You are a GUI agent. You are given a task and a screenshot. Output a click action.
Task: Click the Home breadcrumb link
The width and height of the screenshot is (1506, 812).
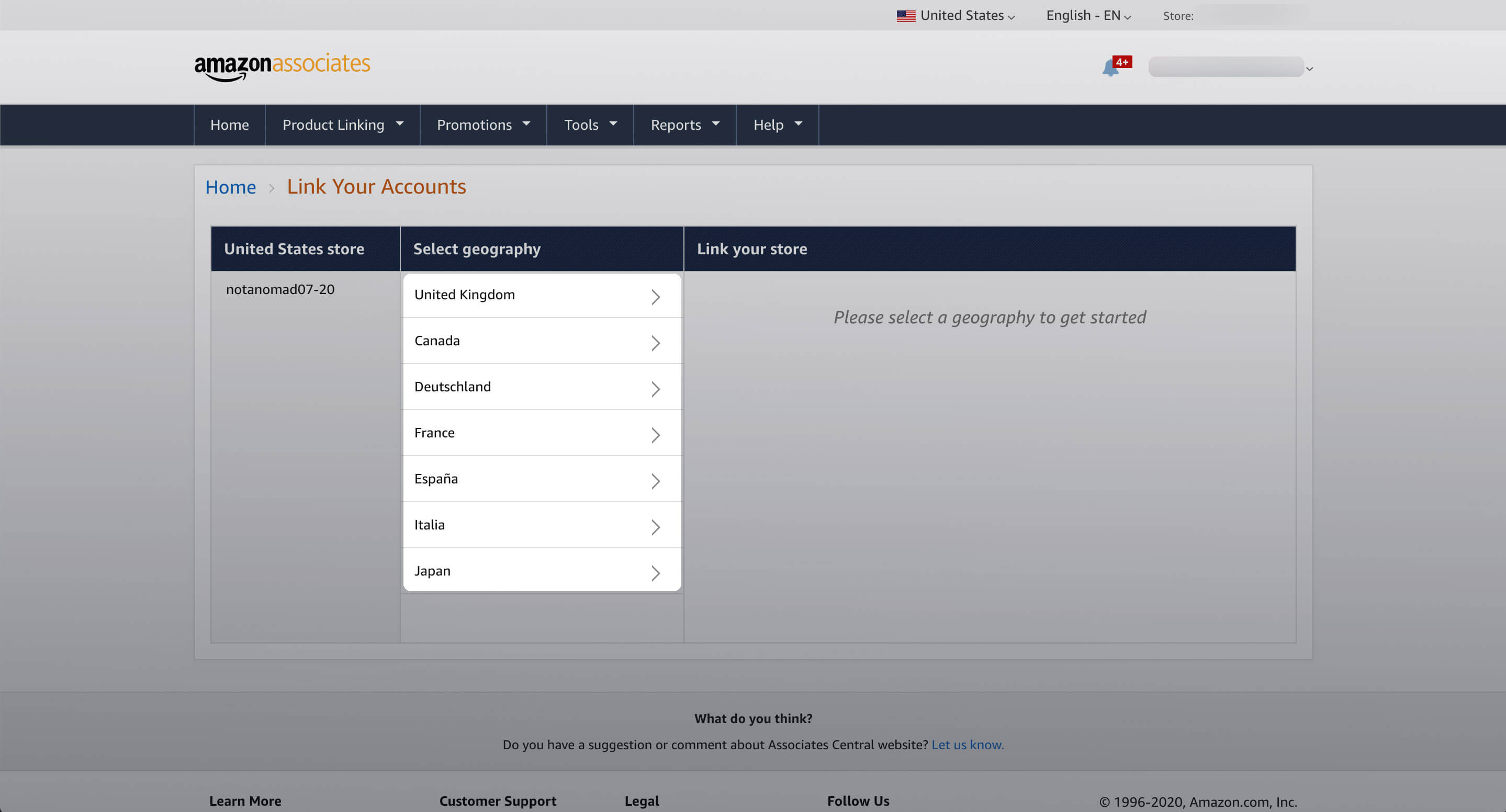click(x=230, y=187)
